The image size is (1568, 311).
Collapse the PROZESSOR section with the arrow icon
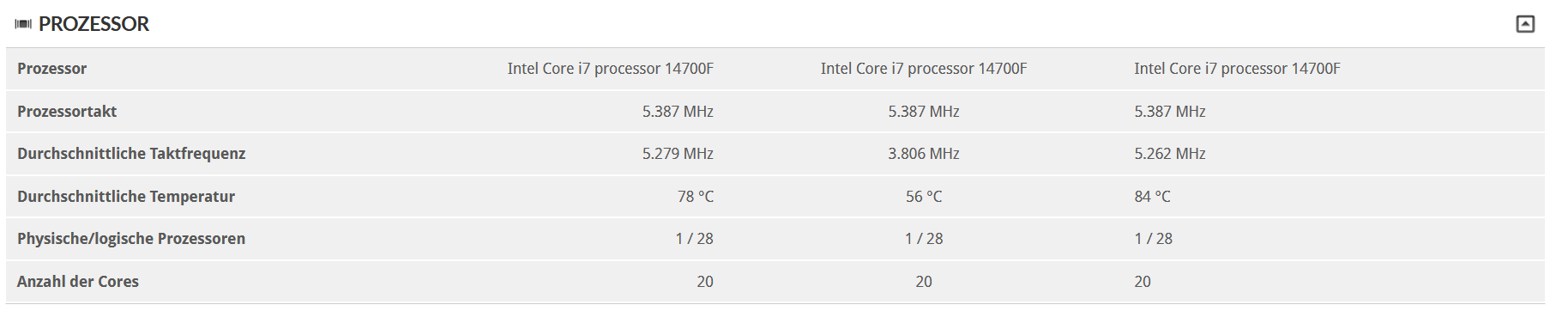(x=1525, y=24)
